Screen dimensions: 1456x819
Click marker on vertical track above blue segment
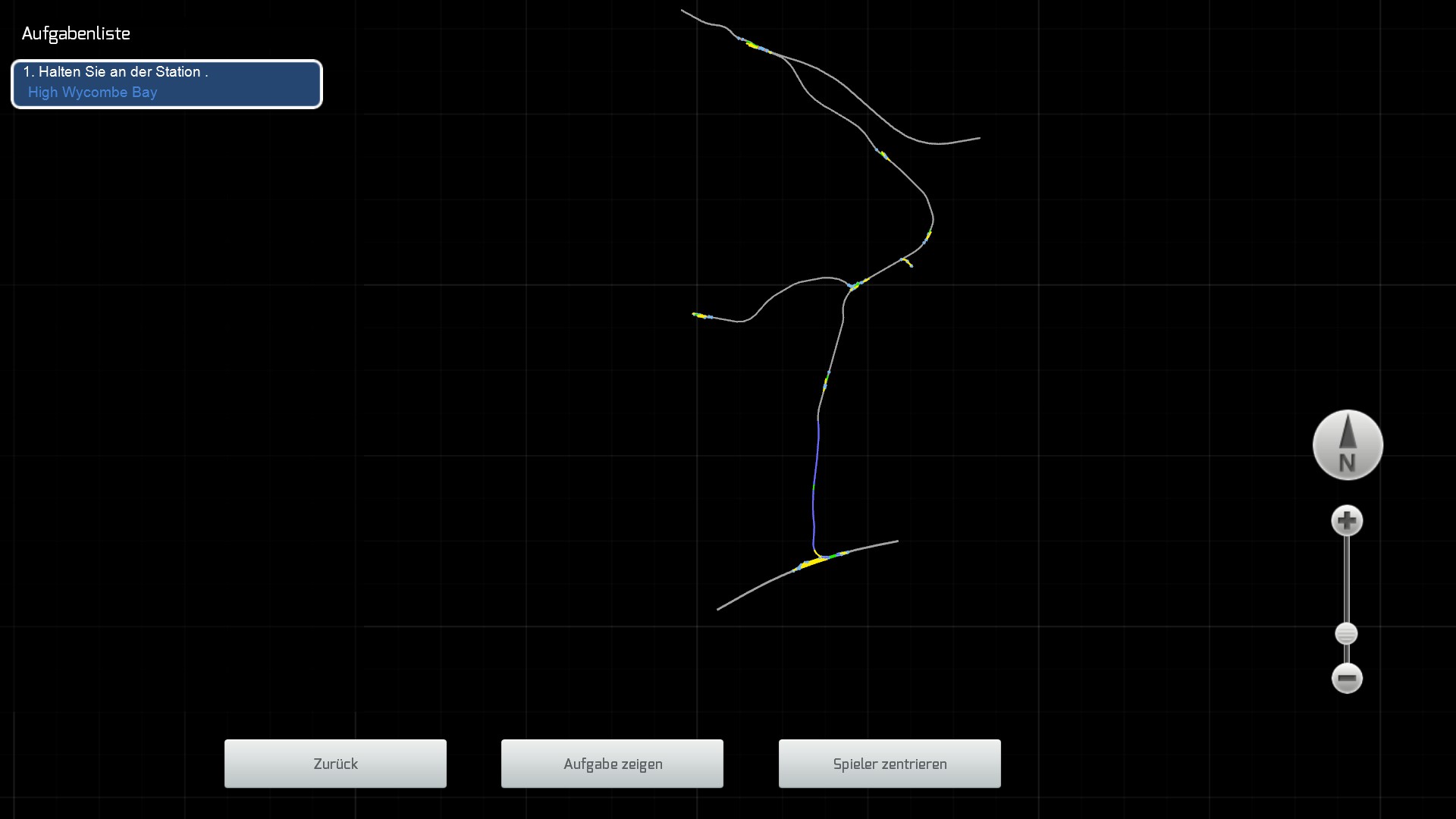tap(826, 381)
